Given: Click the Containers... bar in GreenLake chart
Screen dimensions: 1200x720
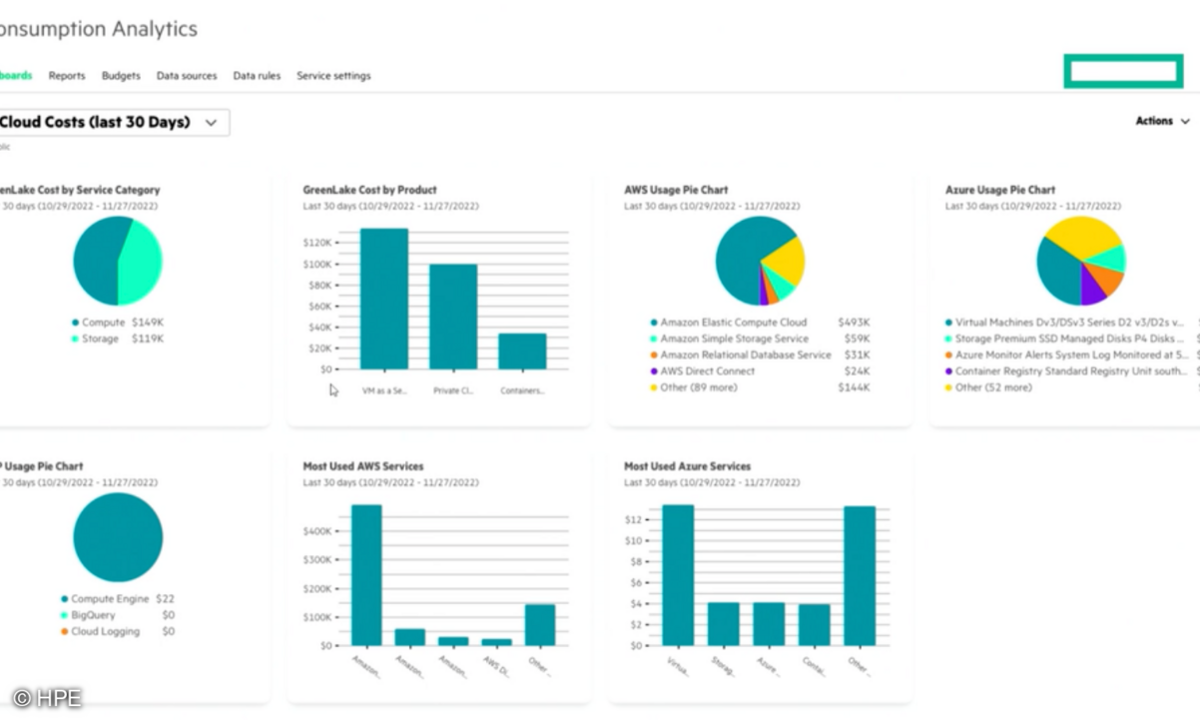Looking at the screenshot, I should click(522, 351).
